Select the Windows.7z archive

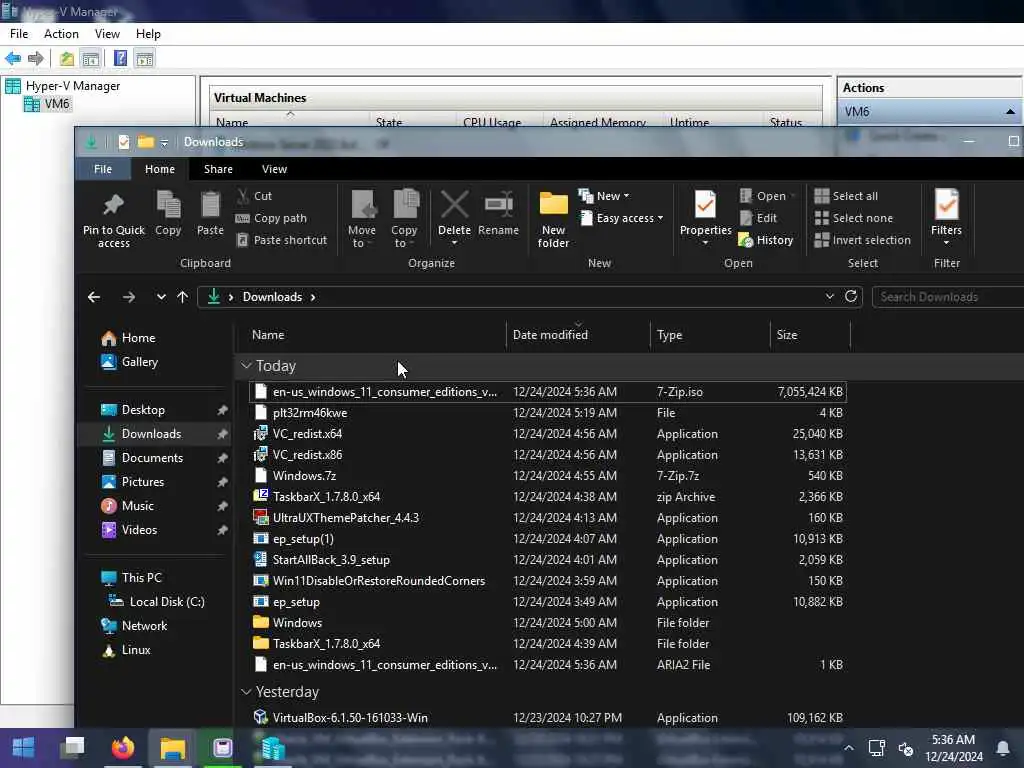pos(547,475)
